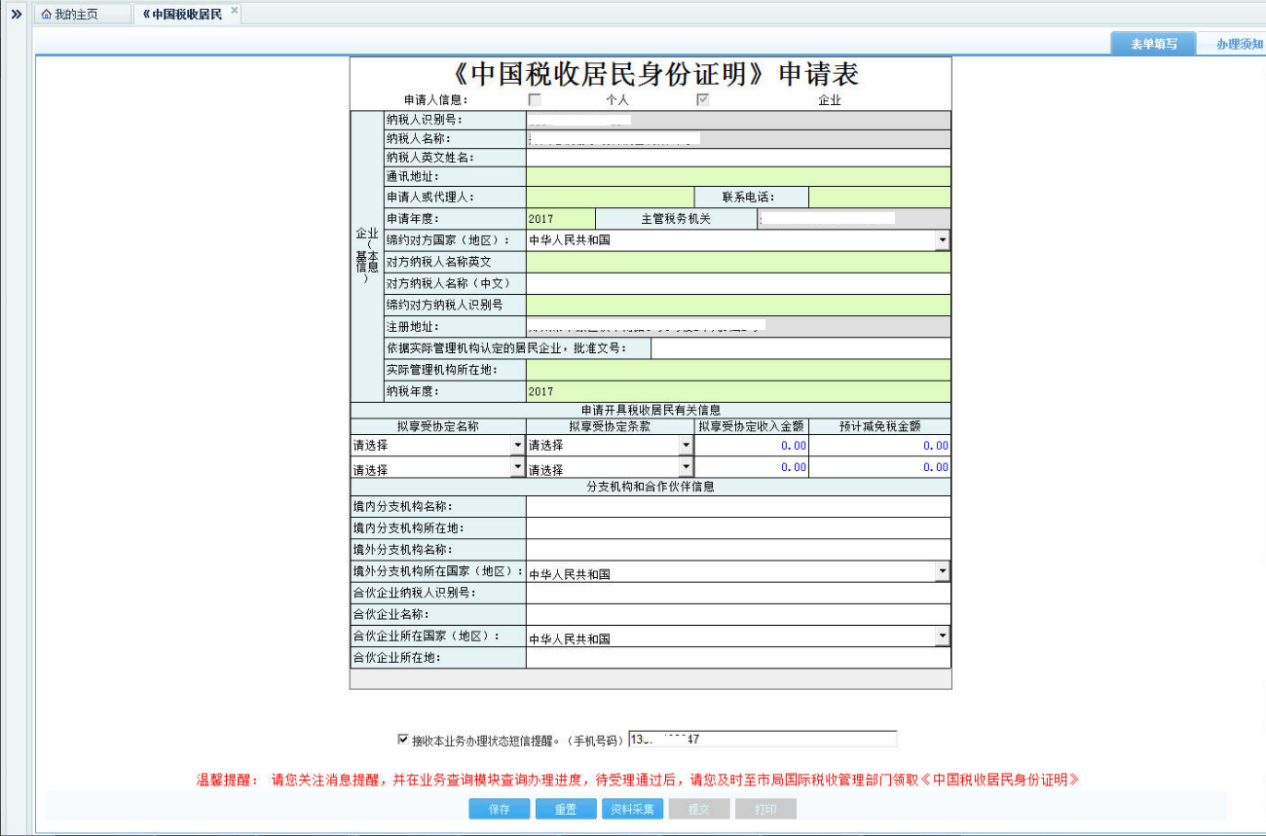Expand the second 请选择 treaty name dropdown

coord(514,467)
